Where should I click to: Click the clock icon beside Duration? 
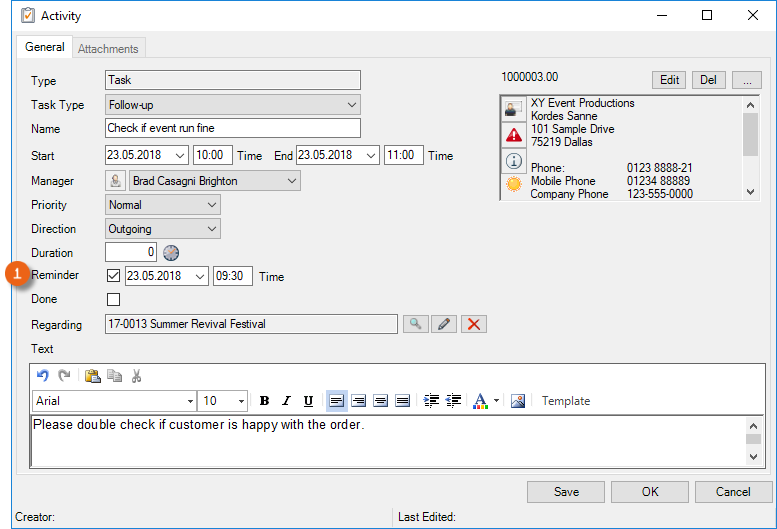tap(171, 253)
